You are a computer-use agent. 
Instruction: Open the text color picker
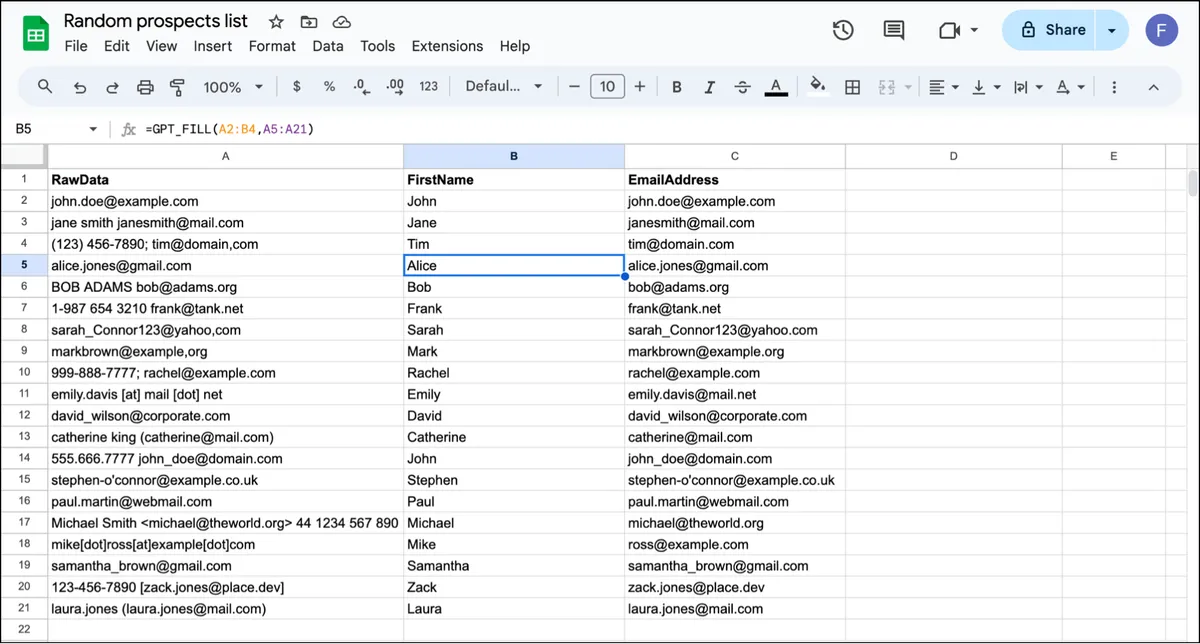point(775,87)
